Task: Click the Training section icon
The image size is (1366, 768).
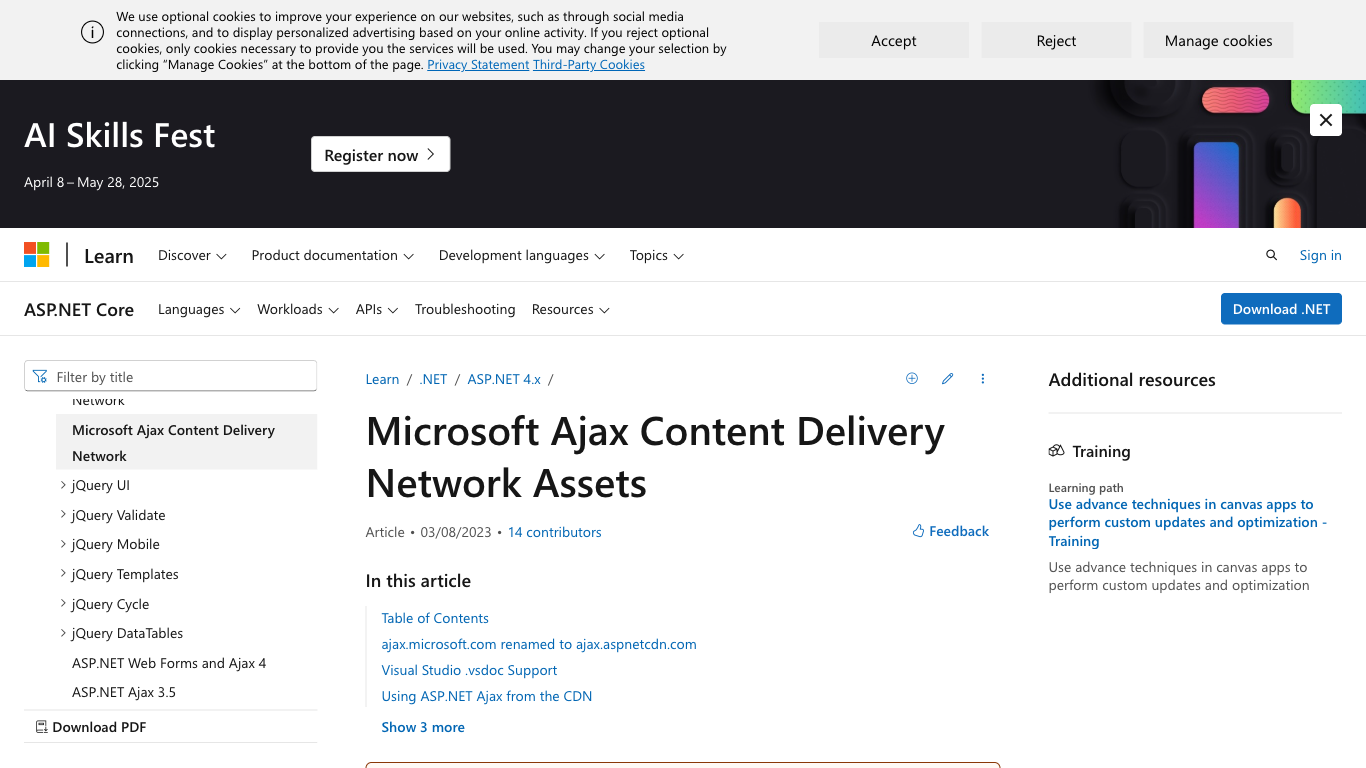Action: click(x=1056, y=451)
